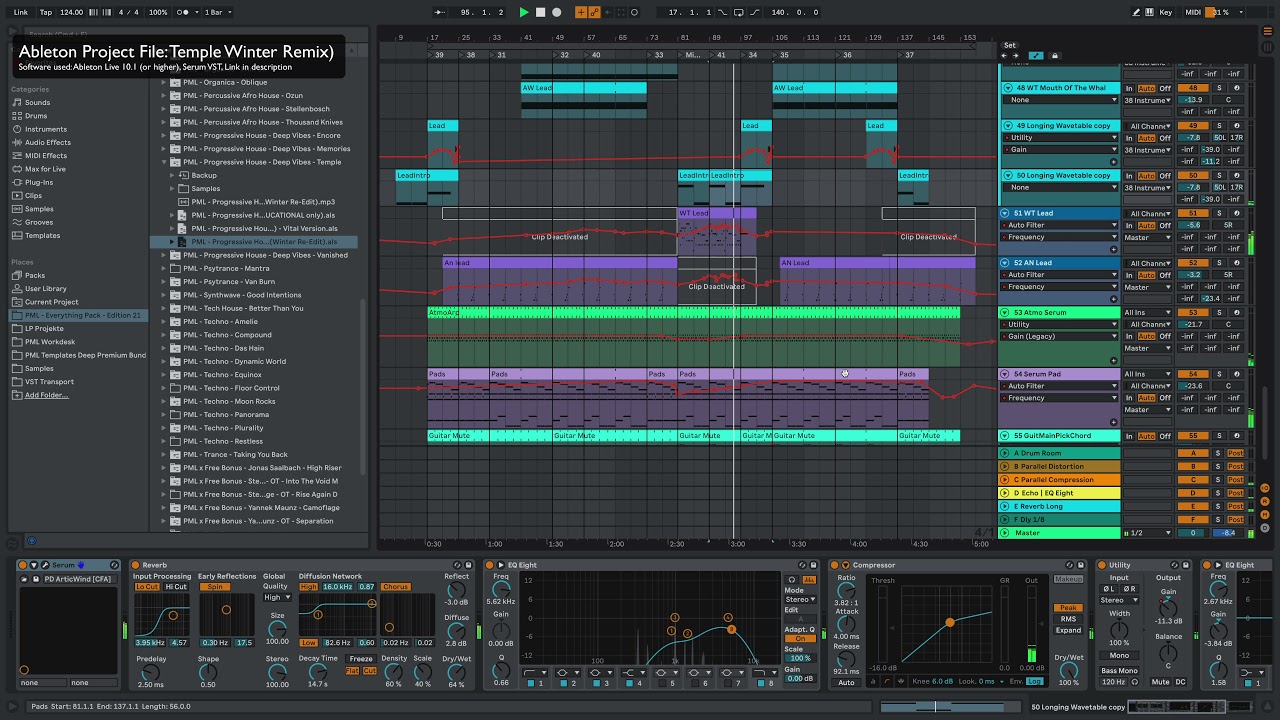Toggle the A Drum Room return activator
1280x720 pixels.
pos(1192,453)
